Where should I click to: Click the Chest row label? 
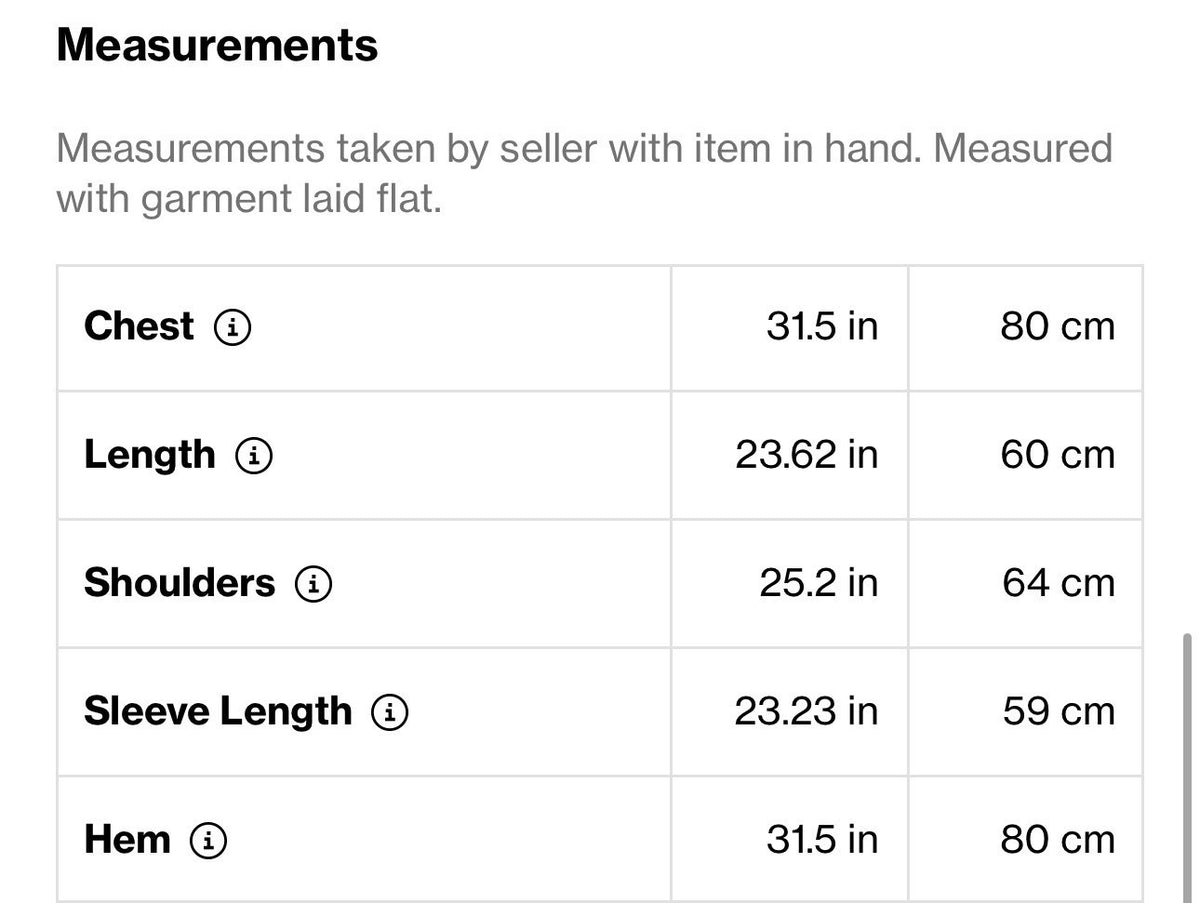pyautogui.click(x=139, y=326)
